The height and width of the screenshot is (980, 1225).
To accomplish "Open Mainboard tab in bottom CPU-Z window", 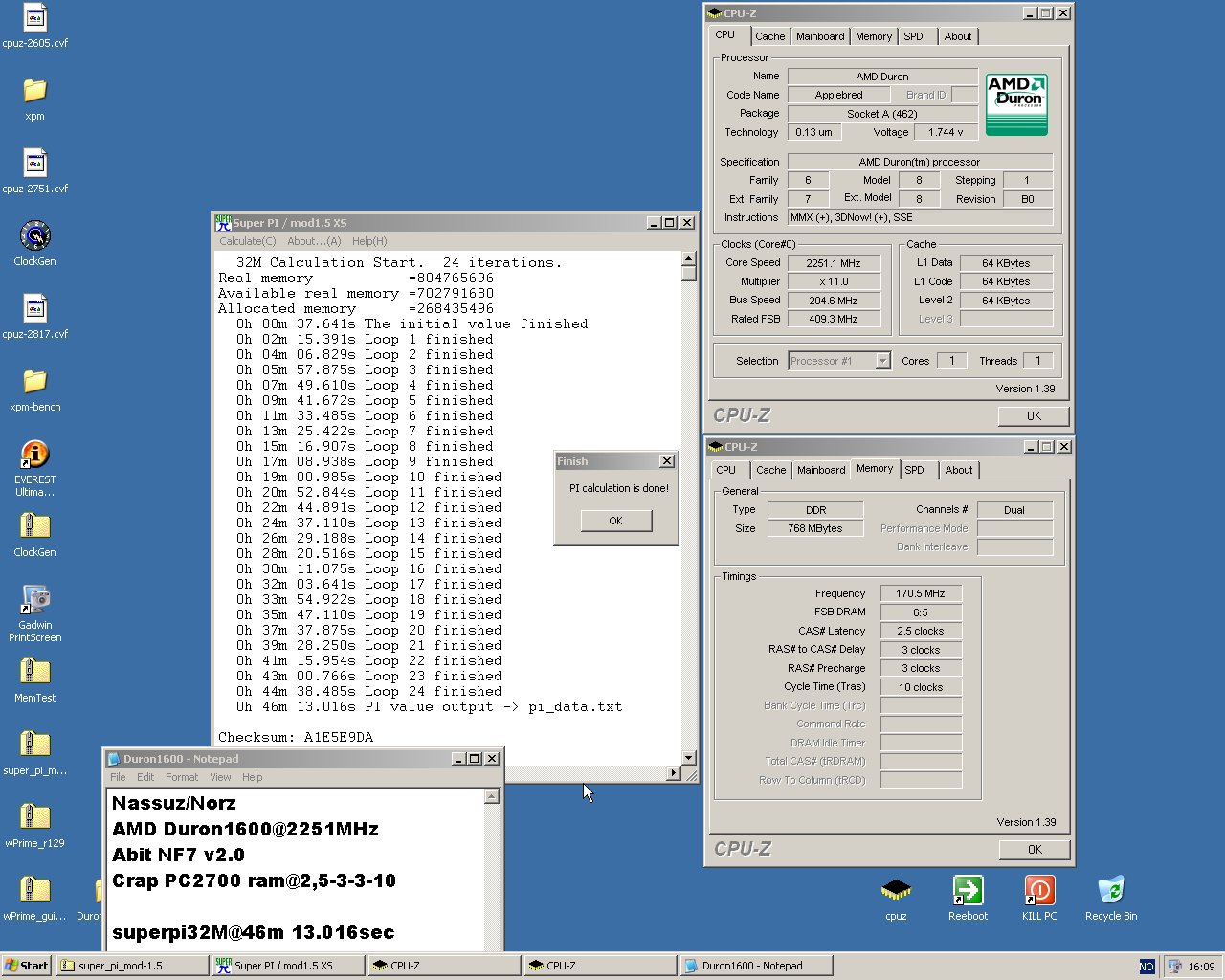I will point(821,470).
